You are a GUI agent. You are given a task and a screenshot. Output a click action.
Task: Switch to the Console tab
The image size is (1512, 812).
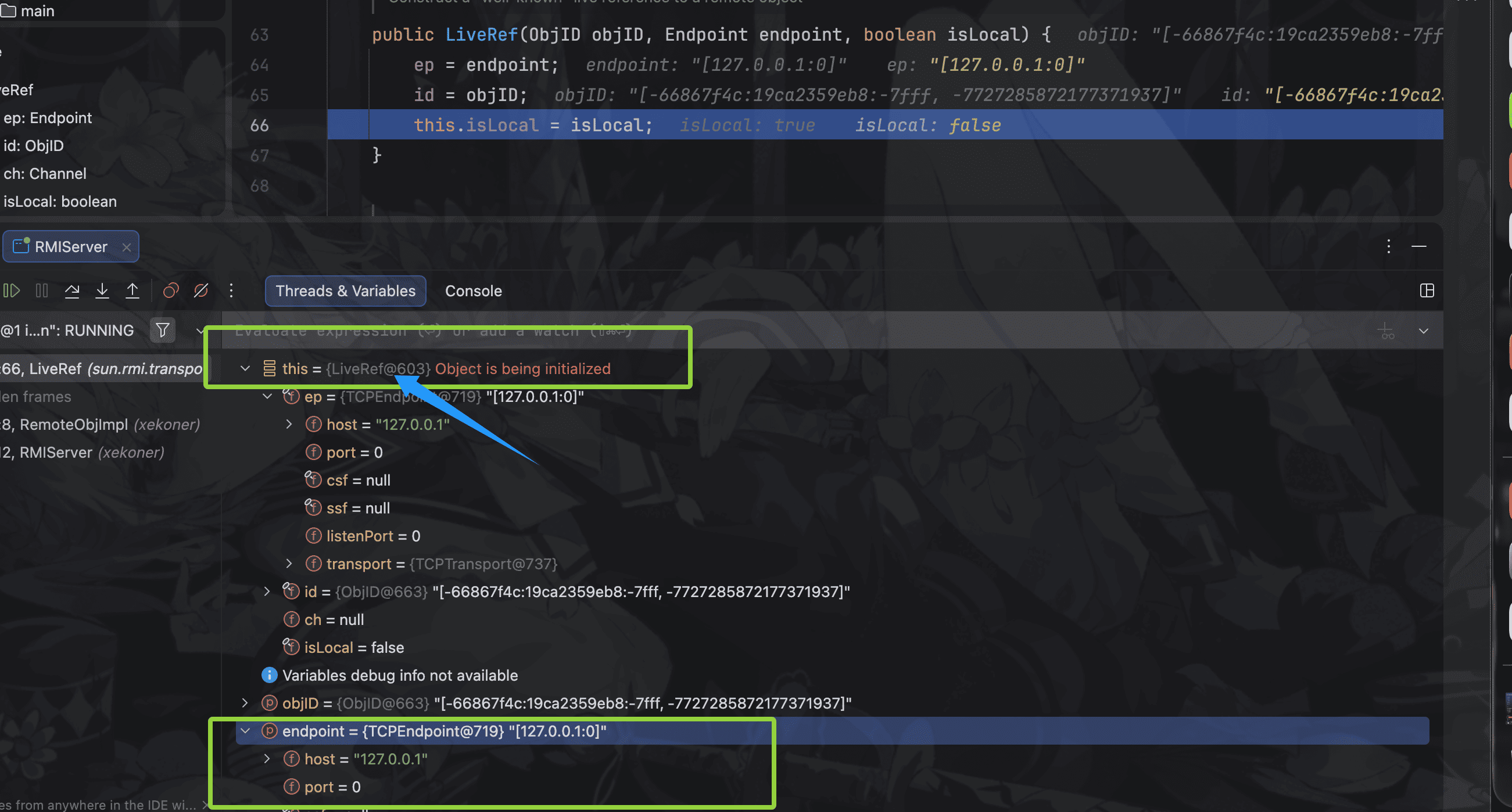(x=473, y=290)
